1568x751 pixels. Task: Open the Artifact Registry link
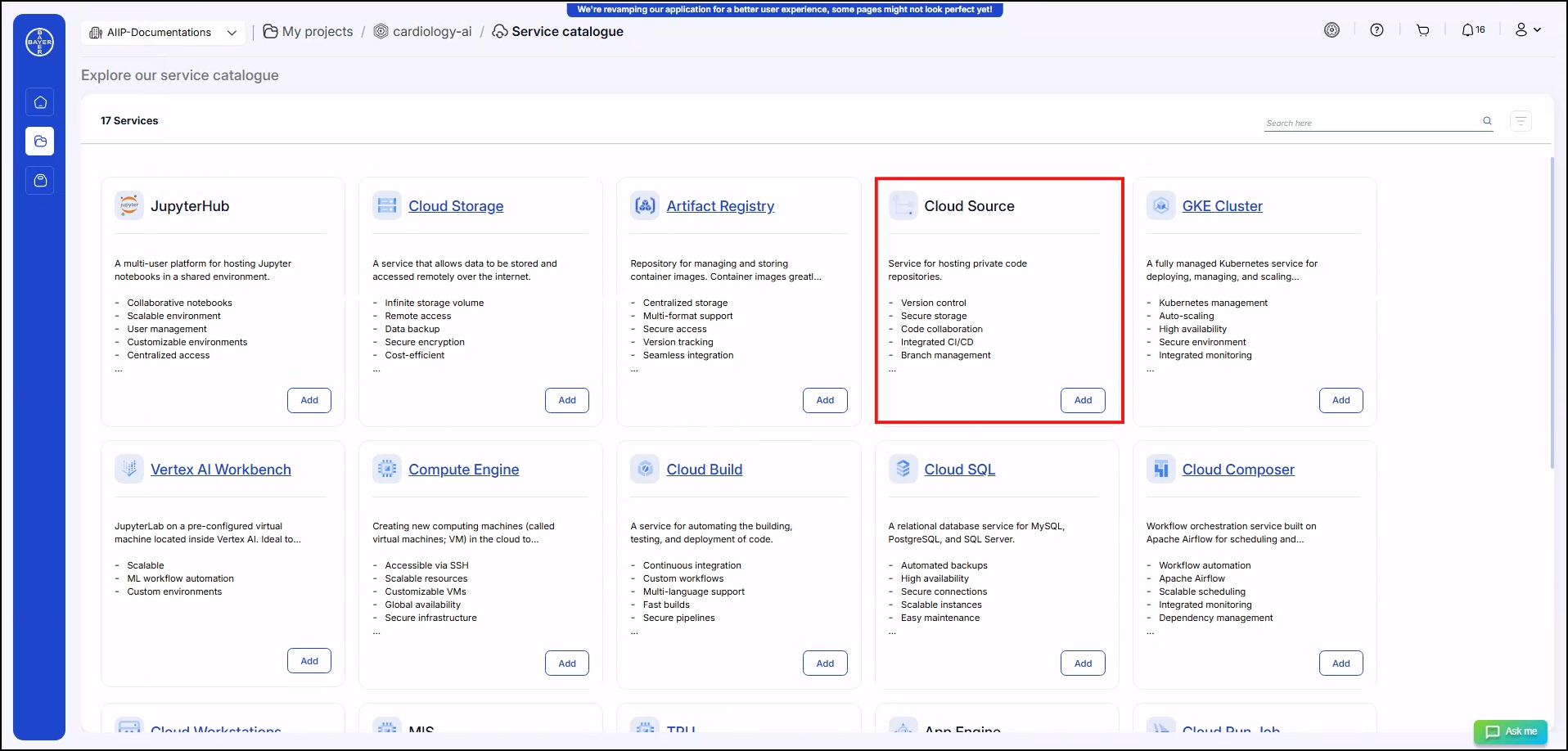[720, 206]
